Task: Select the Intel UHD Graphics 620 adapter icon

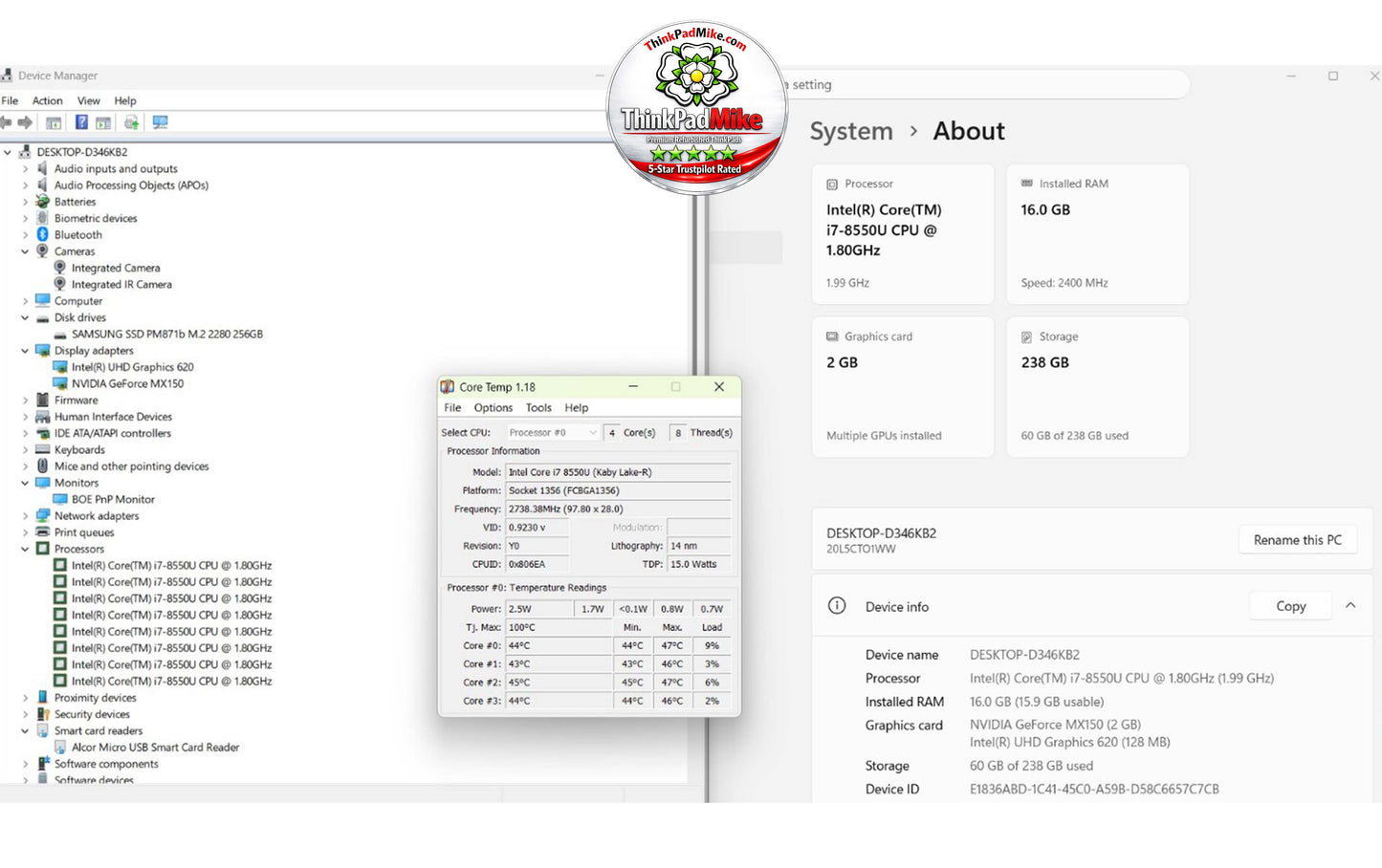Action: [60, 367]
